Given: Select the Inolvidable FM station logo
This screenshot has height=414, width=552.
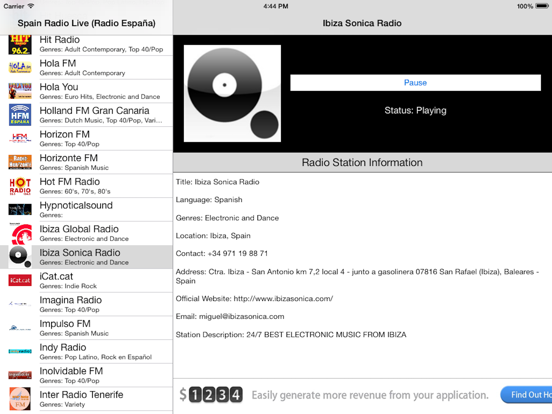Looking at the screenshot, I should pos(20,375).
